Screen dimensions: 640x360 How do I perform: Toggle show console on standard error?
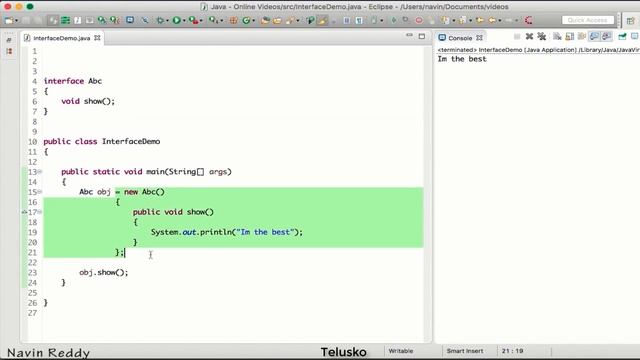click(607, 36)
